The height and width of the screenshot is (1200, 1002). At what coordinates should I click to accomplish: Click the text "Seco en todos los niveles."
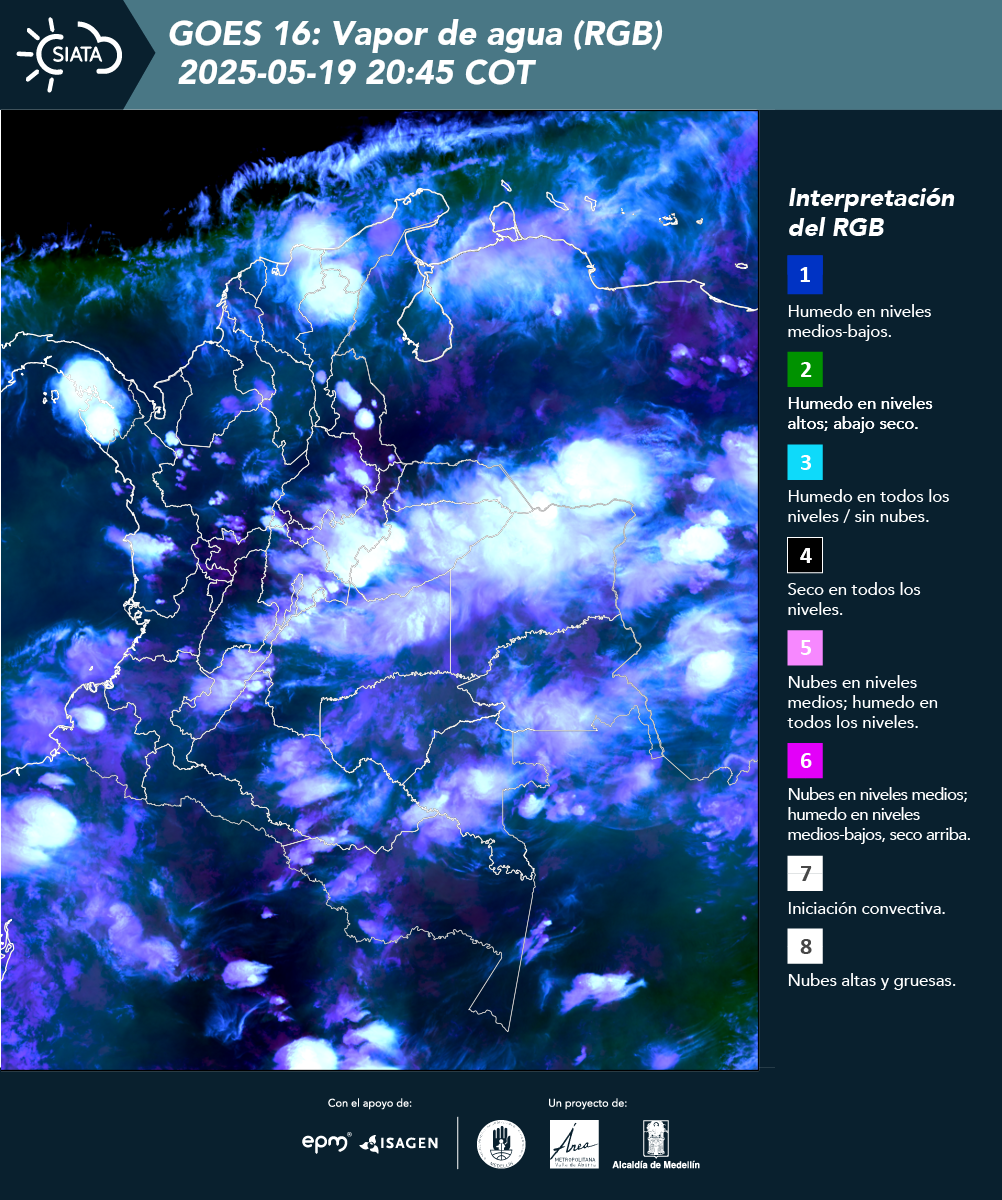click(854, 599)
